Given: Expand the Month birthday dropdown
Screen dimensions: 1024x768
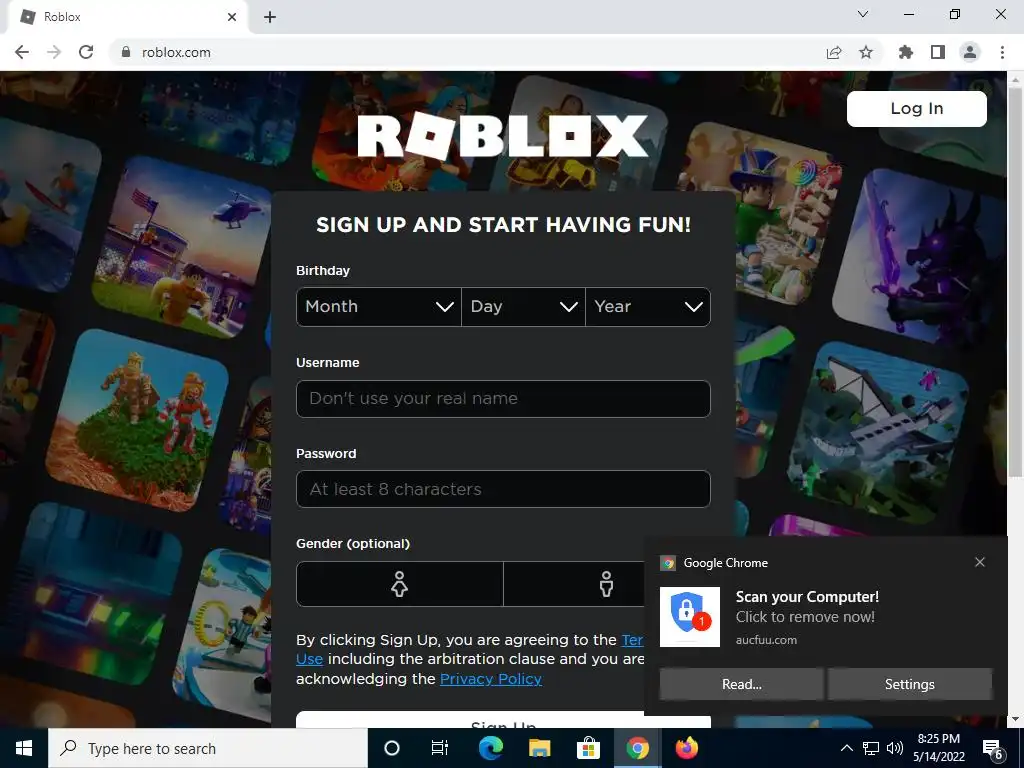Looking at the screenshot, I should [x=379, y=307].
